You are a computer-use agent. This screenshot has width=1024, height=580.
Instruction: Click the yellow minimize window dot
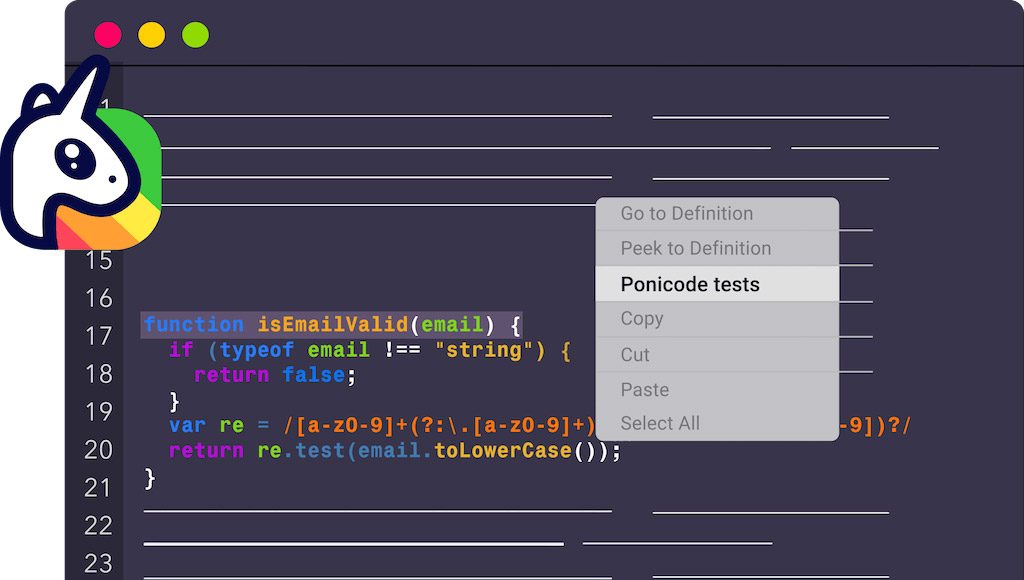coord(152,35)
